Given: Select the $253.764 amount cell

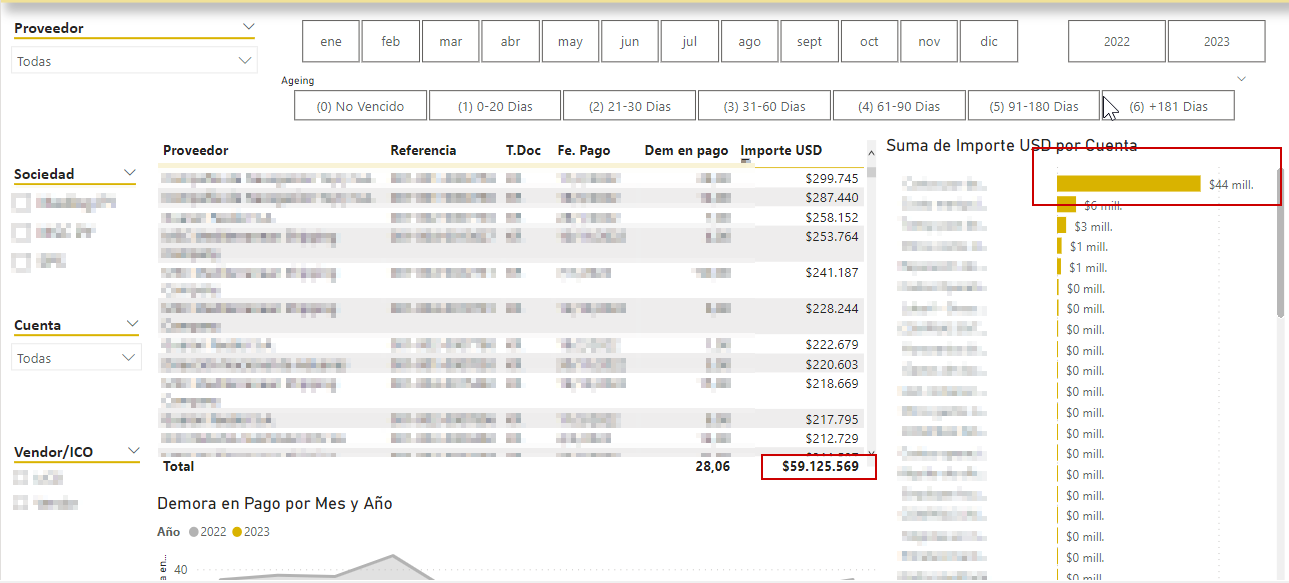Looking at the screenshot, I should (832, 237).
